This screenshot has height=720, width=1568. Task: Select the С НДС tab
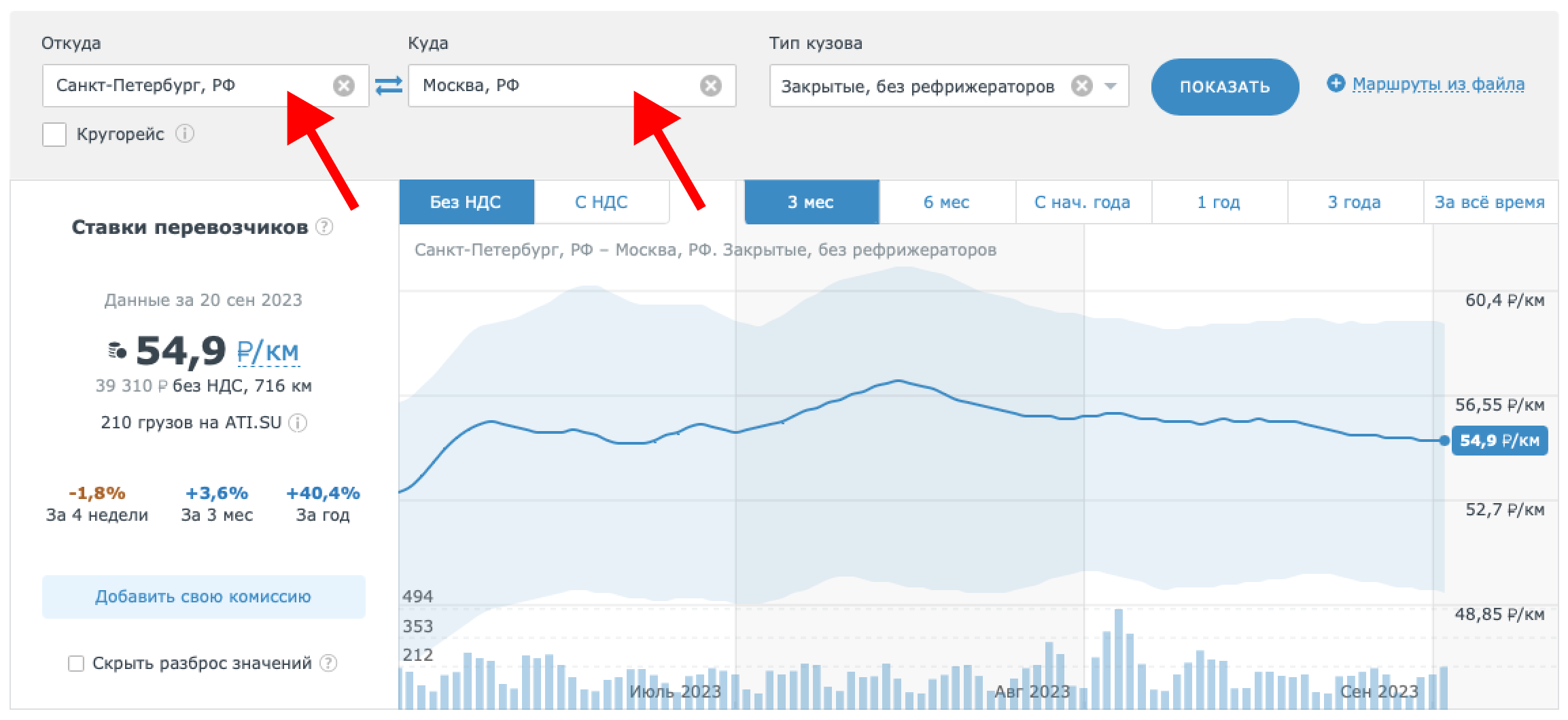pyautogui.click(x=602, y=202)
